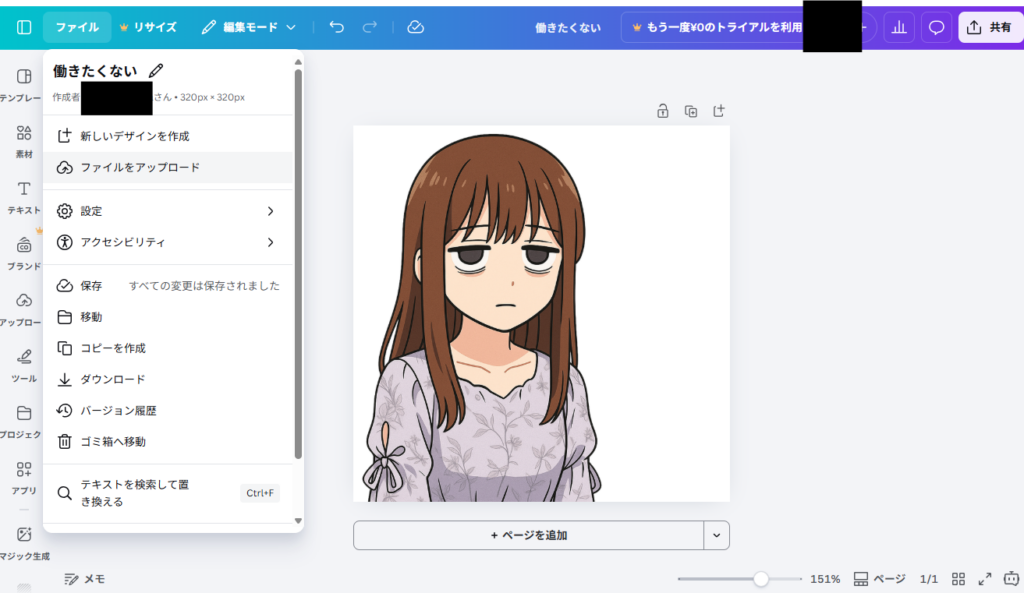Toggle the sidebar panel icon at top left

[24, 27]
